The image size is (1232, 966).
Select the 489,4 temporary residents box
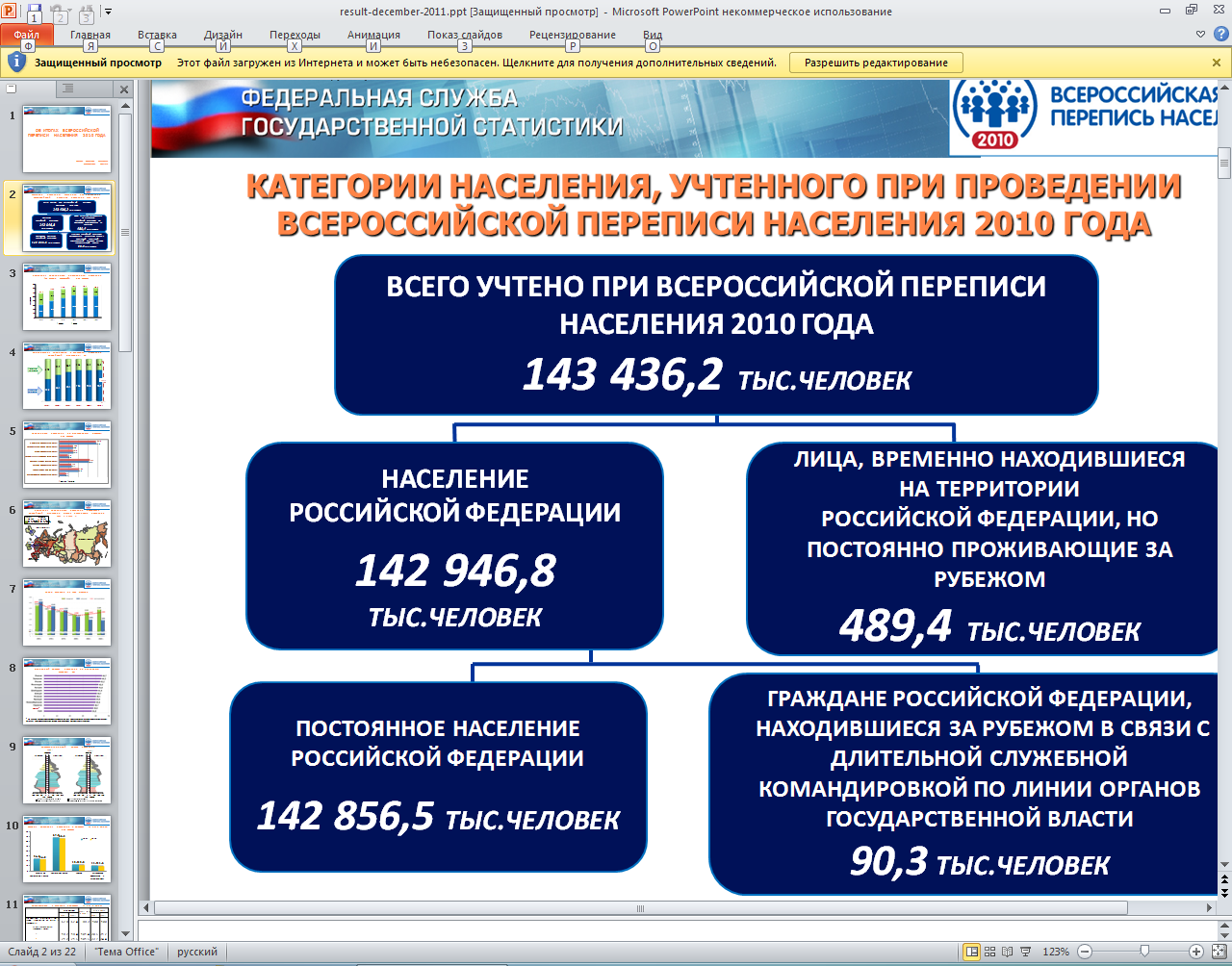tap(983, 548)
